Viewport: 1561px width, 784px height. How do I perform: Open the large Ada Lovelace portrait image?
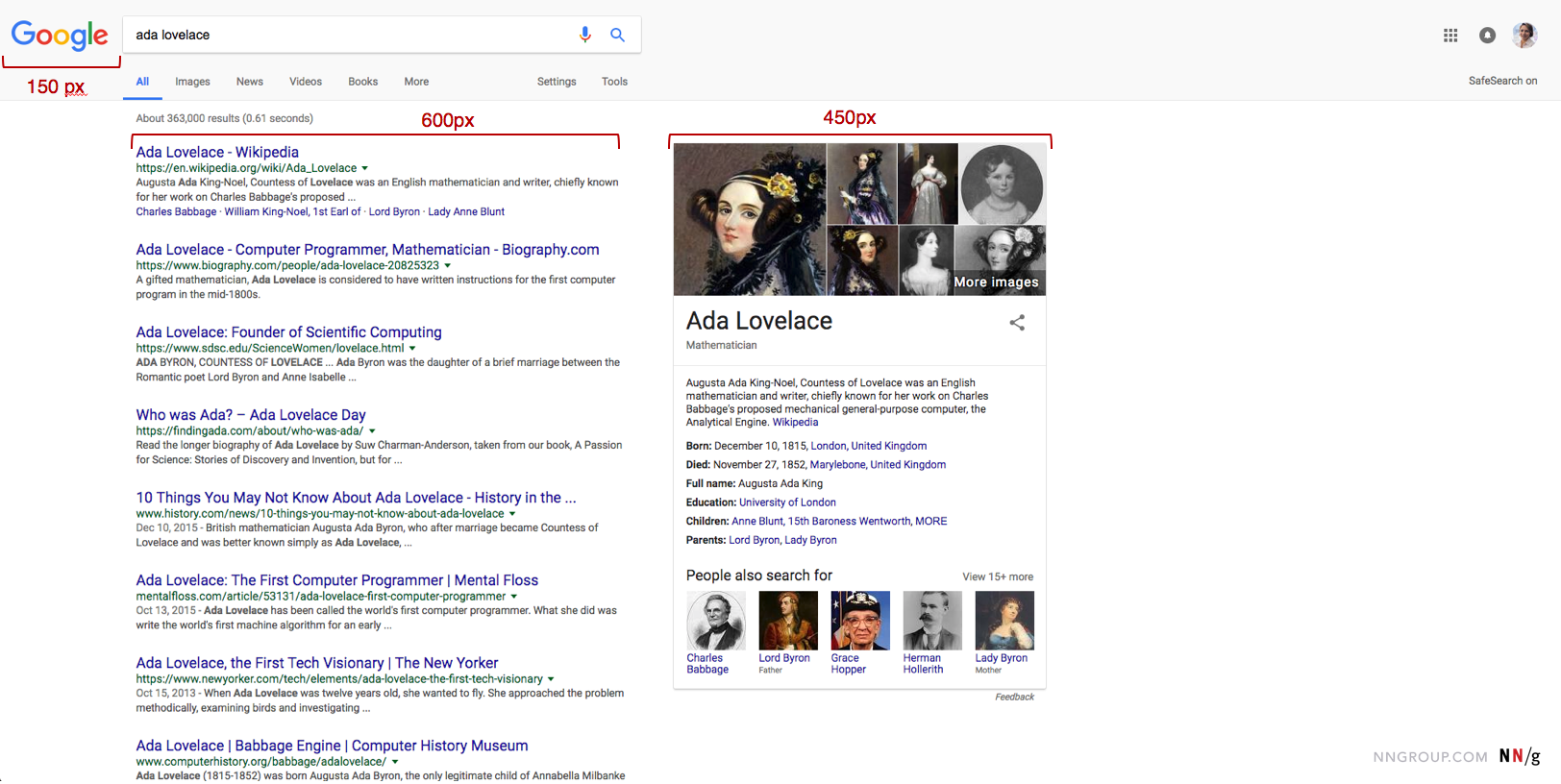(750, 219)
